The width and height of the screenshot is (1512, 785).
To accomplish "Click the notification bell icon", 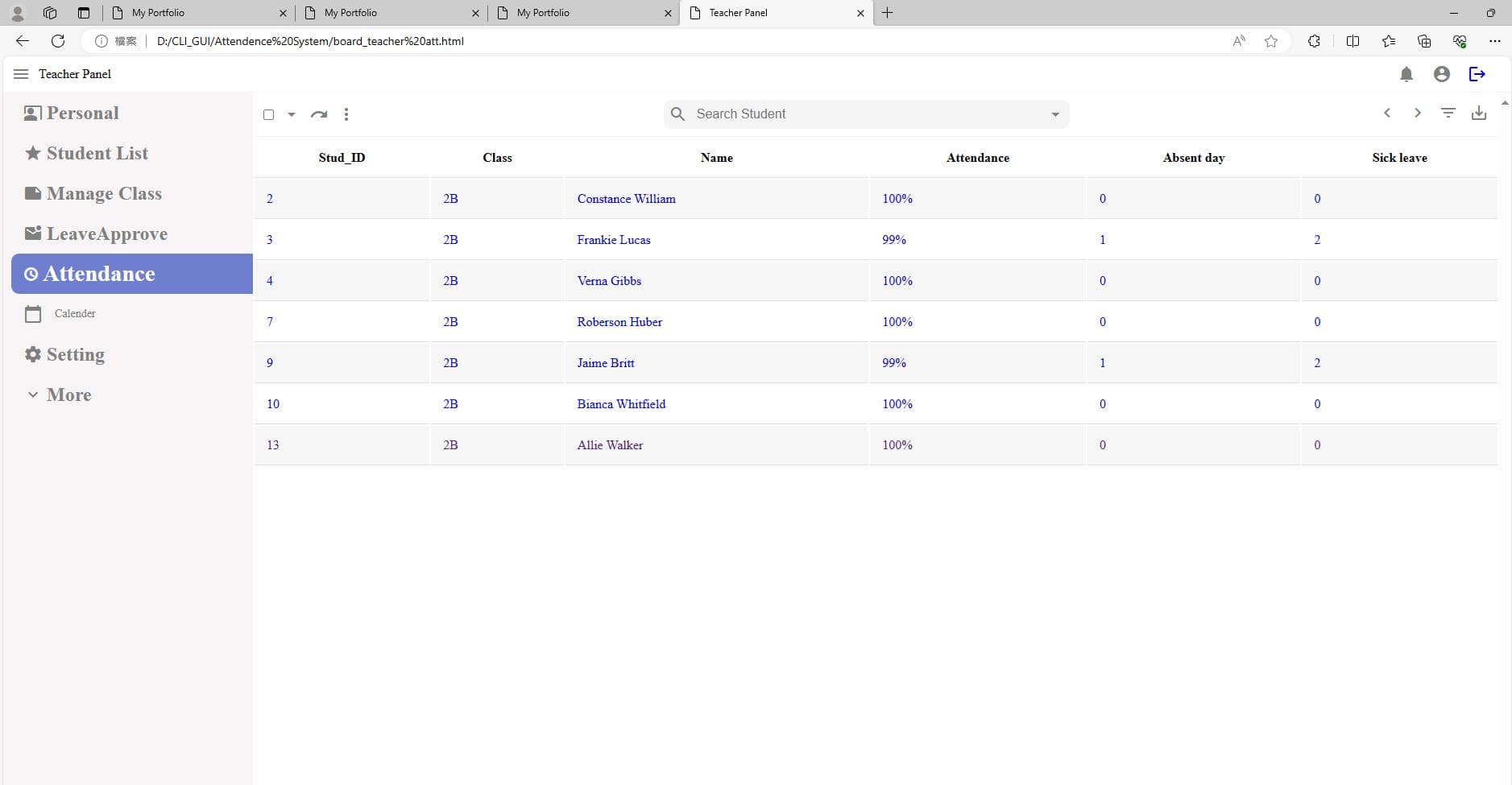I will [1406, 74].
